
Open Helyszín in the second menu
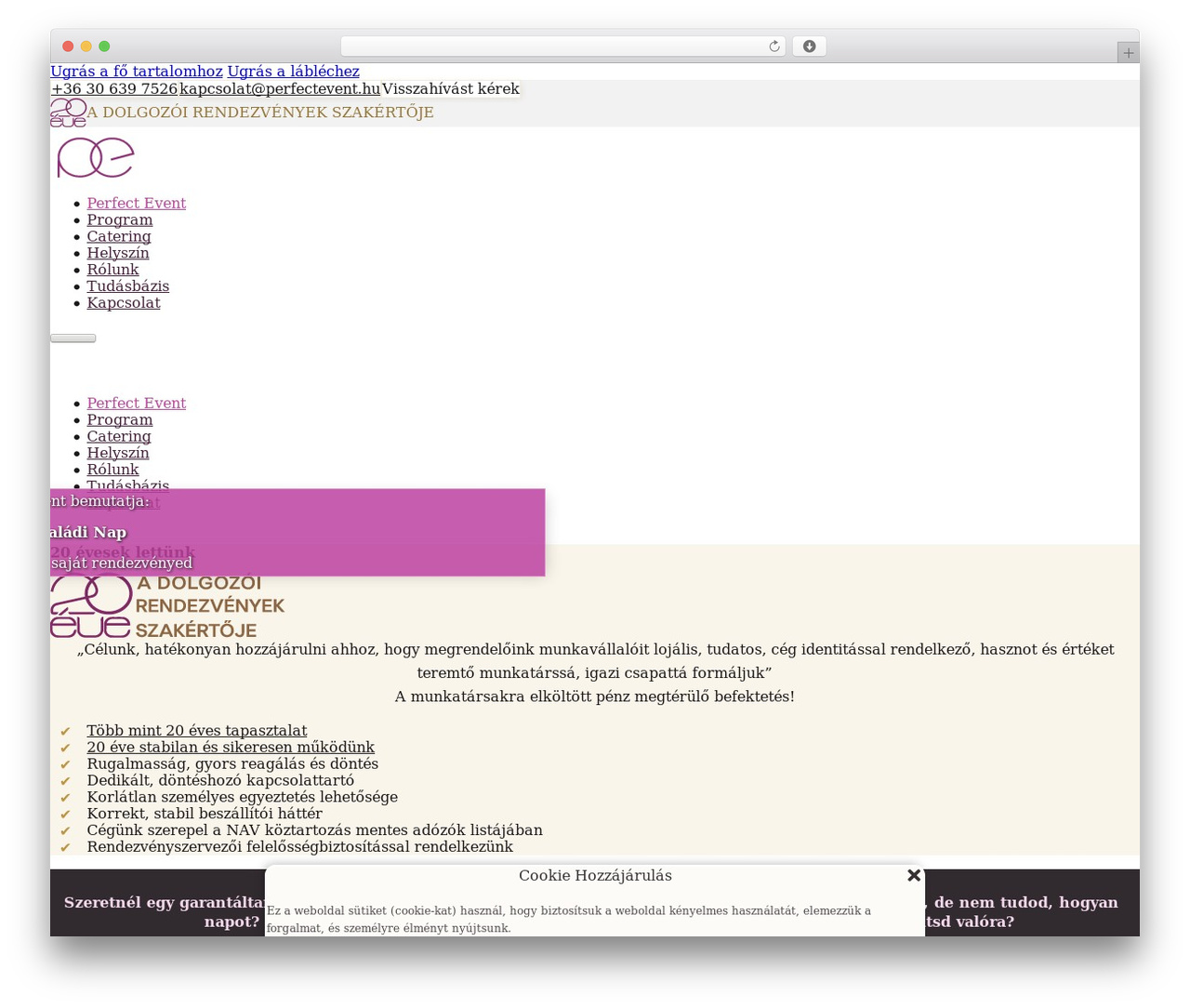(118, 453)
